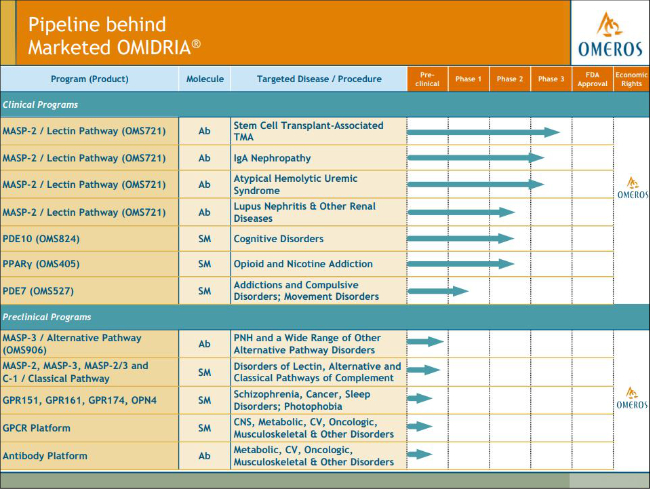Click 'SM' molecule in GPCR Platform row

click(x=205, y=428)
